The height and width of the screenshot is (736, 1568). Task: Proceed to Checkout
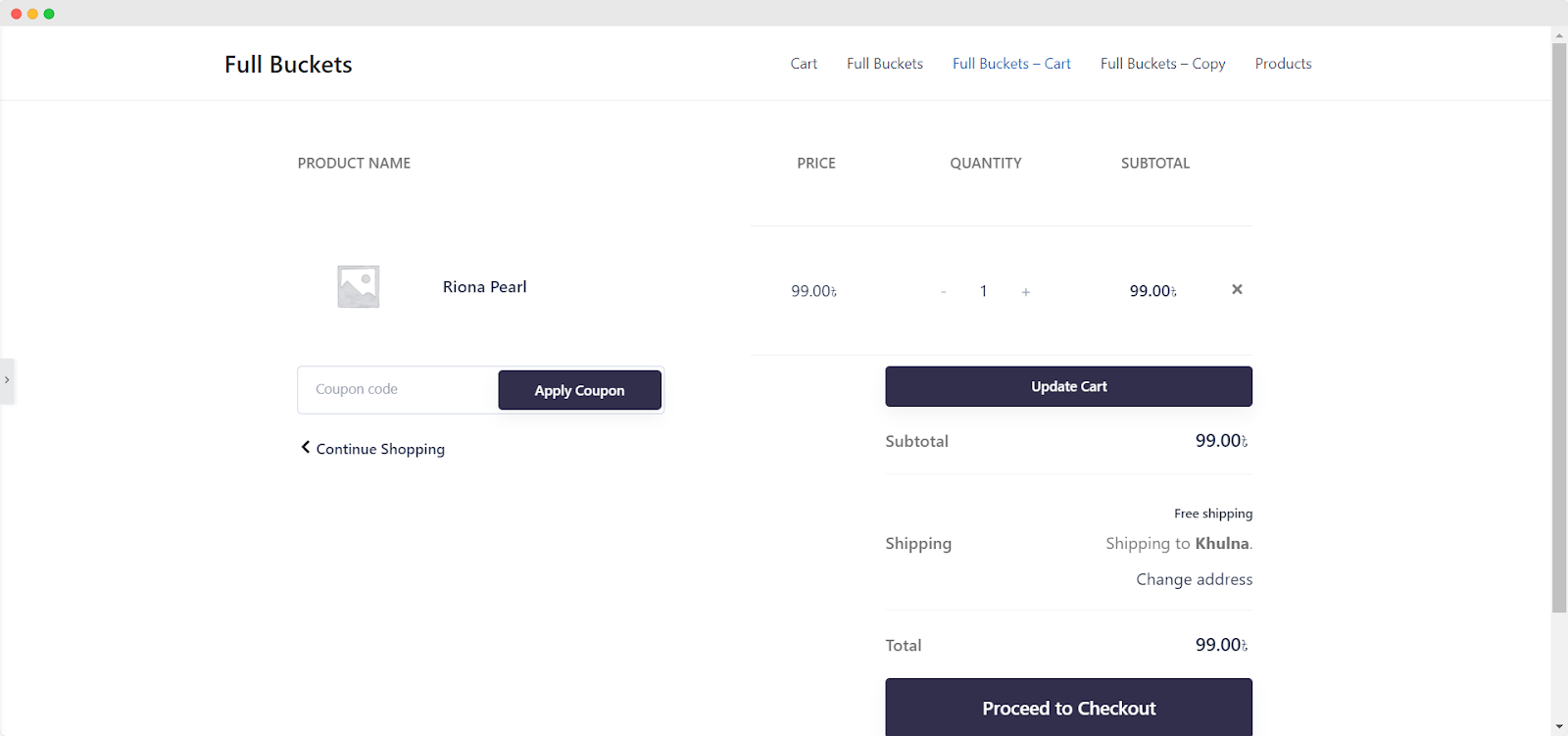pyautogui.click(x=1067, y=707)
